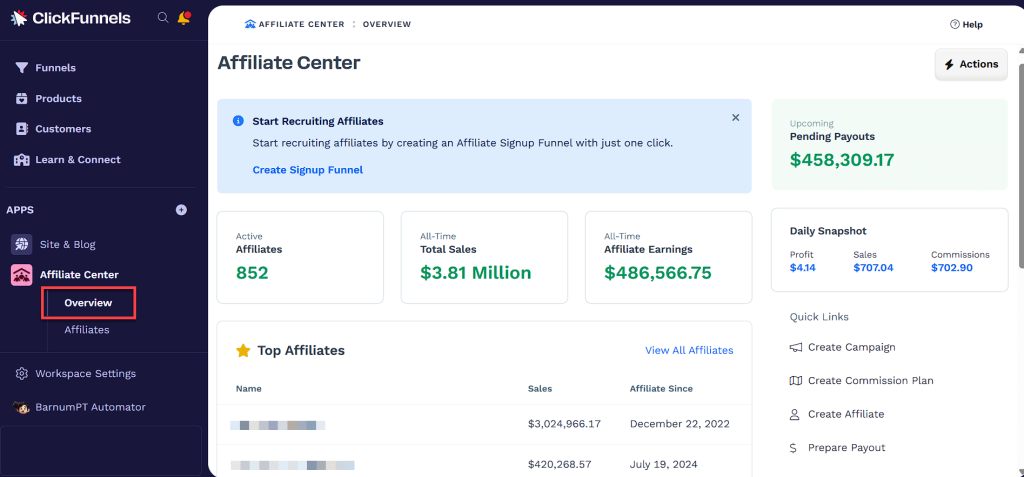The width and height of the screenshot is (1024, 477).
Task: Click Total Sales $3.81 Million value
Action: [475, 272]
